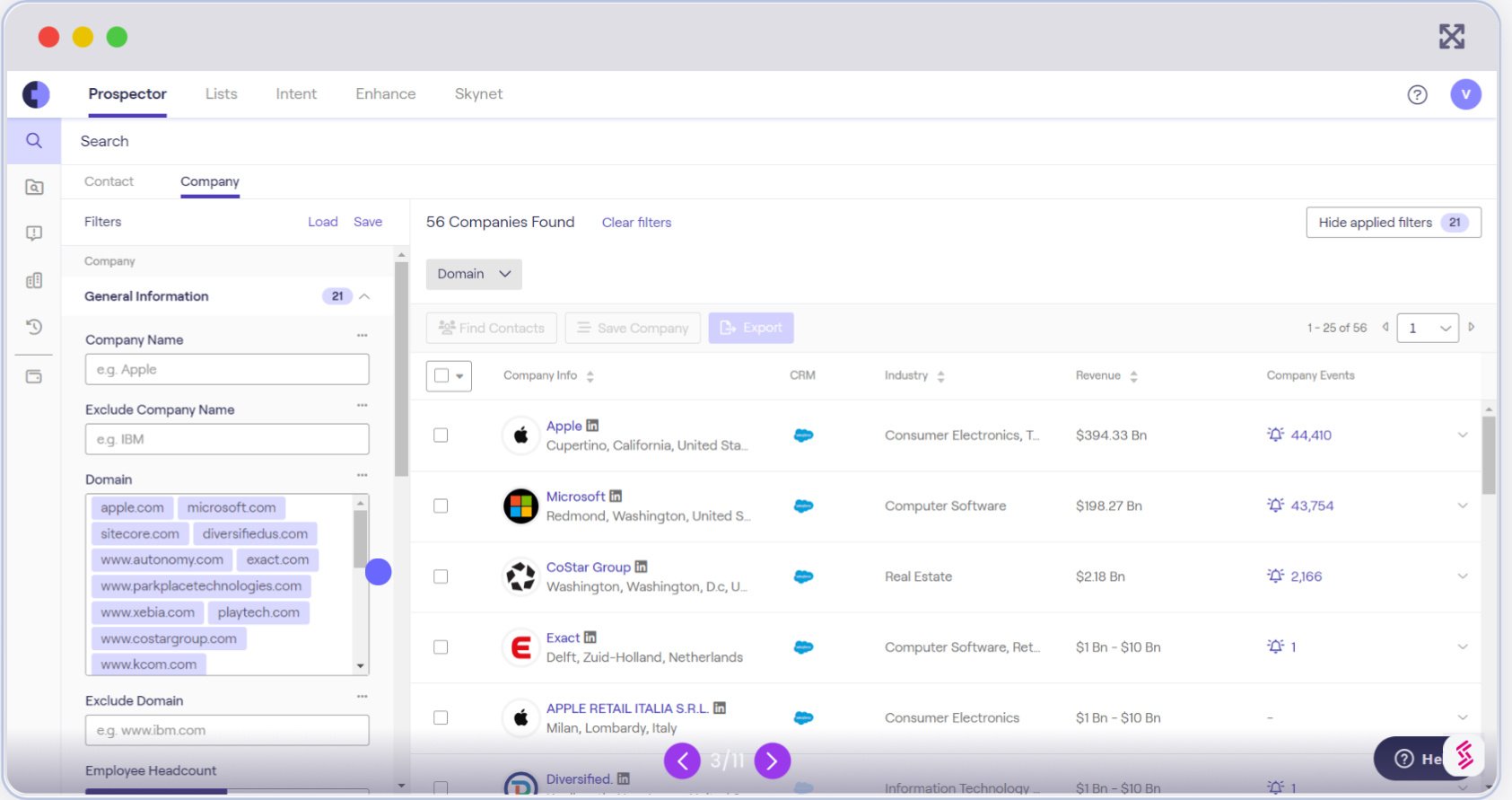Click Company Name input field
Viewport: 1512px width, 800px height.
pos(227,369)
